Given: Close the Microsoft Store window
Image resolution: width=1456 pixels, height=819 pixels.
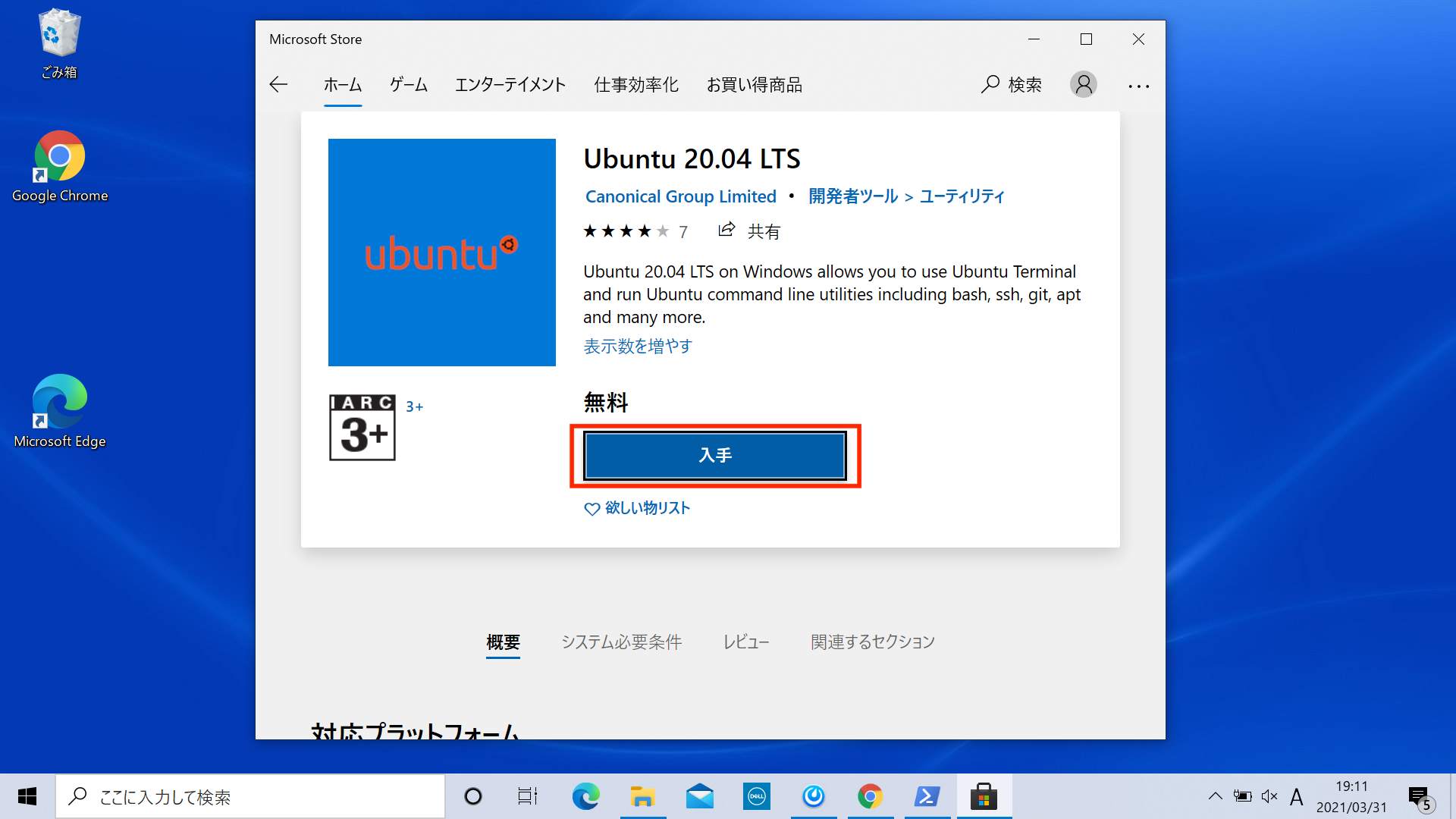Looking at the screenshot, I should (x=1138, y=39).
